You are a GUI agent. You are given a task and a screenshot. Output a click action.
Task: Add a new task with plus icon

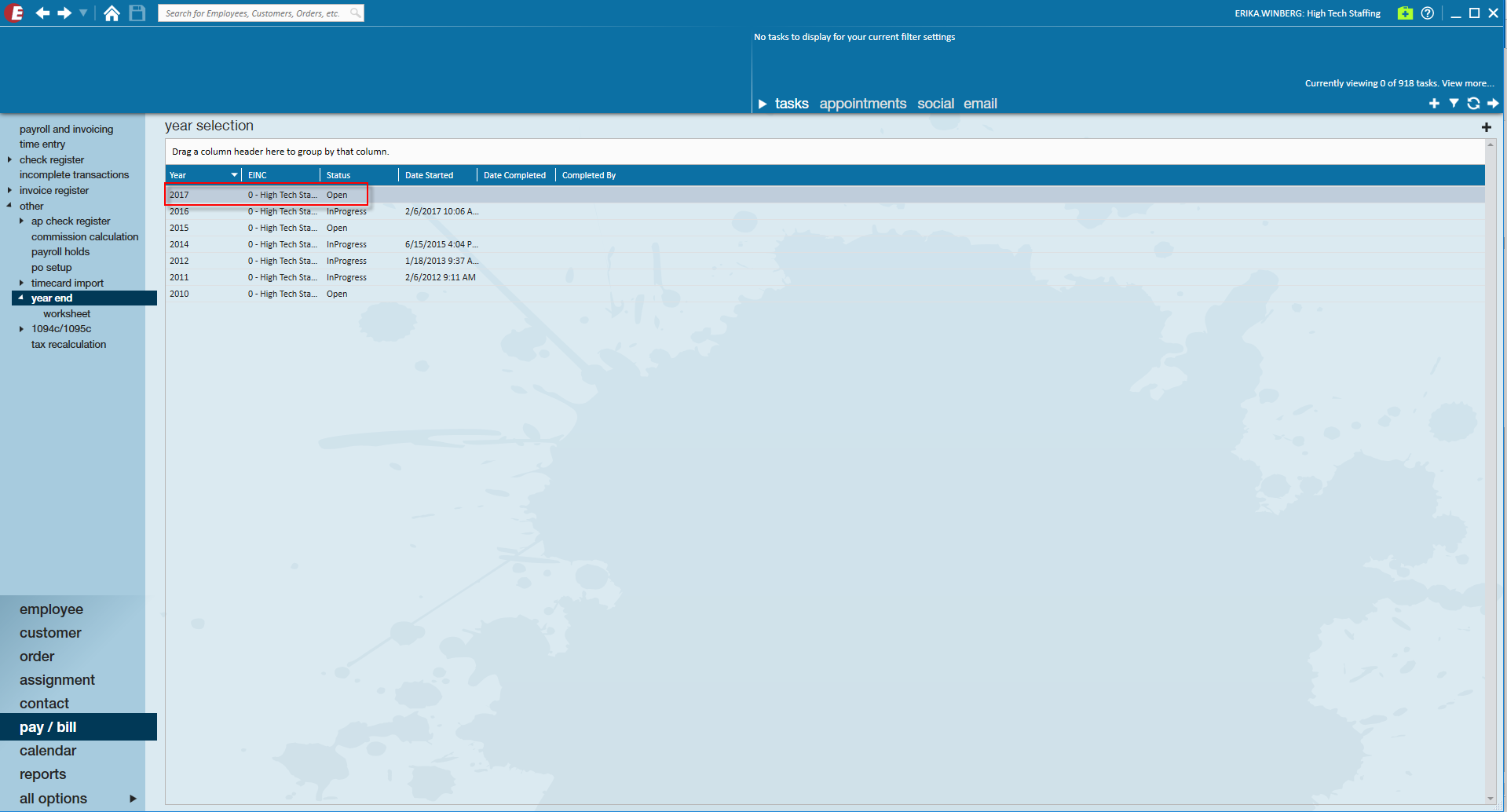coord(1434,104)
